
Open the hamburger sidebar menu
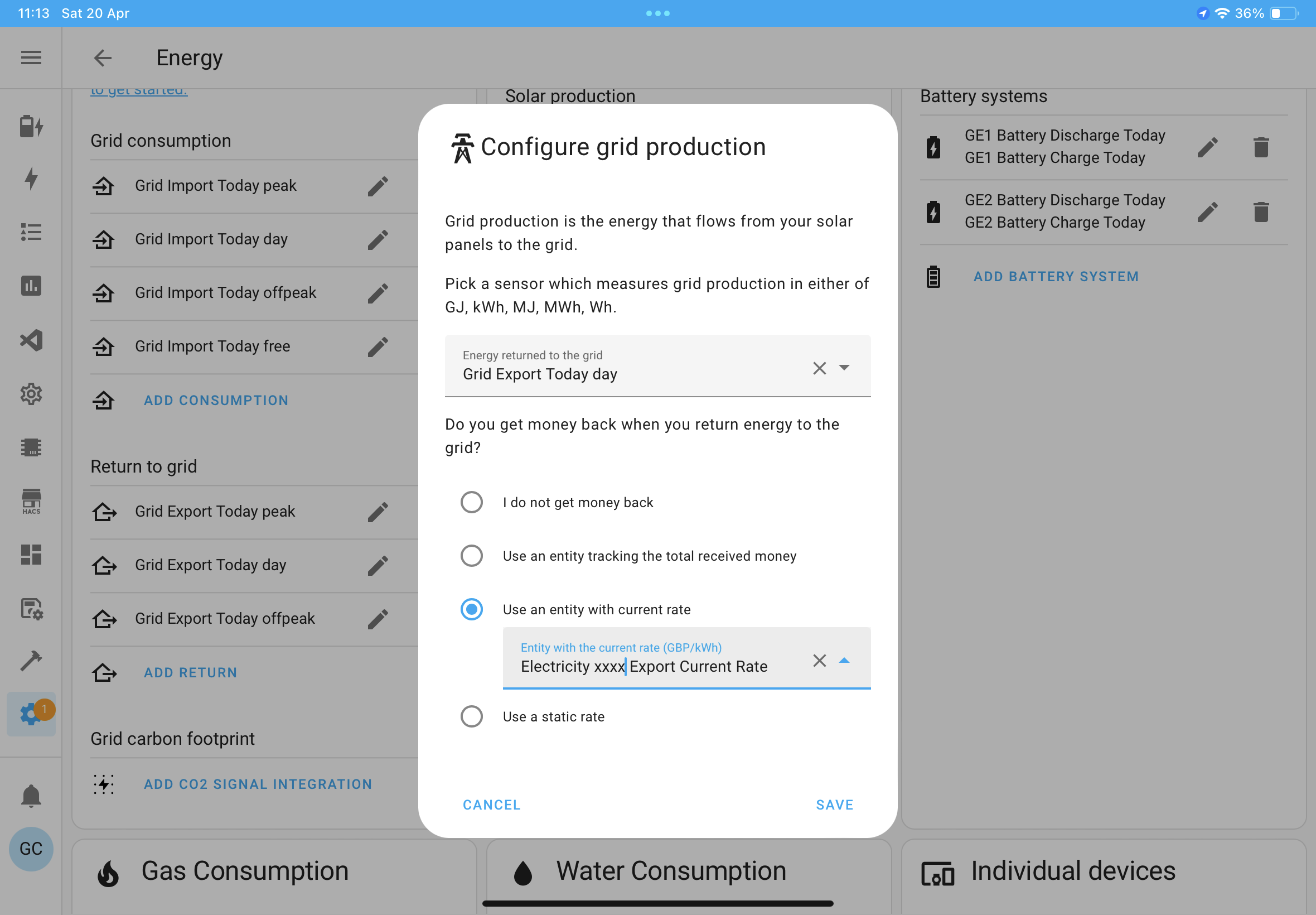point(31,57)
